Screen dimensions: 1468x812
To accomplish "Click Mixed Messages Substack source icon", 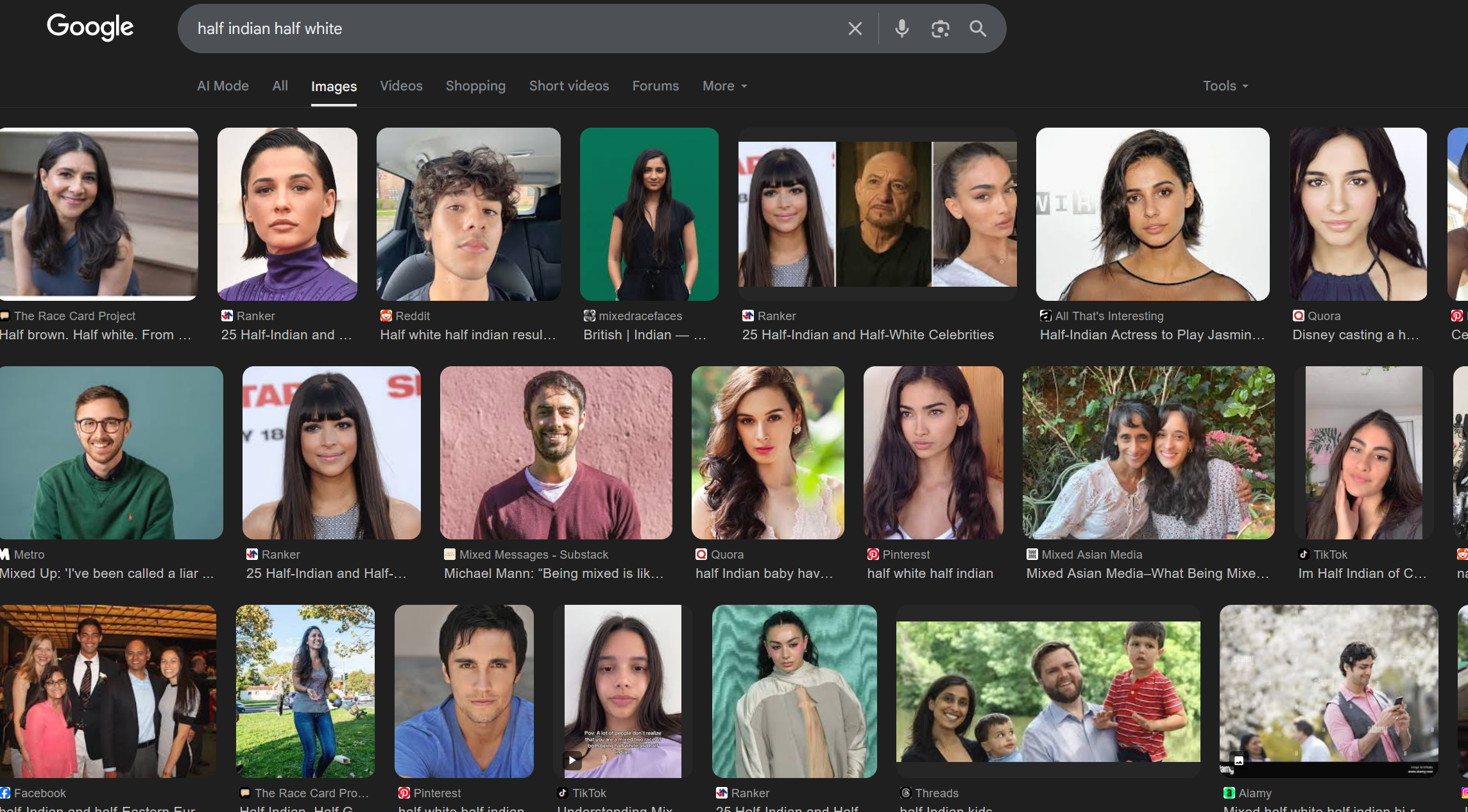I will [450, 554].
